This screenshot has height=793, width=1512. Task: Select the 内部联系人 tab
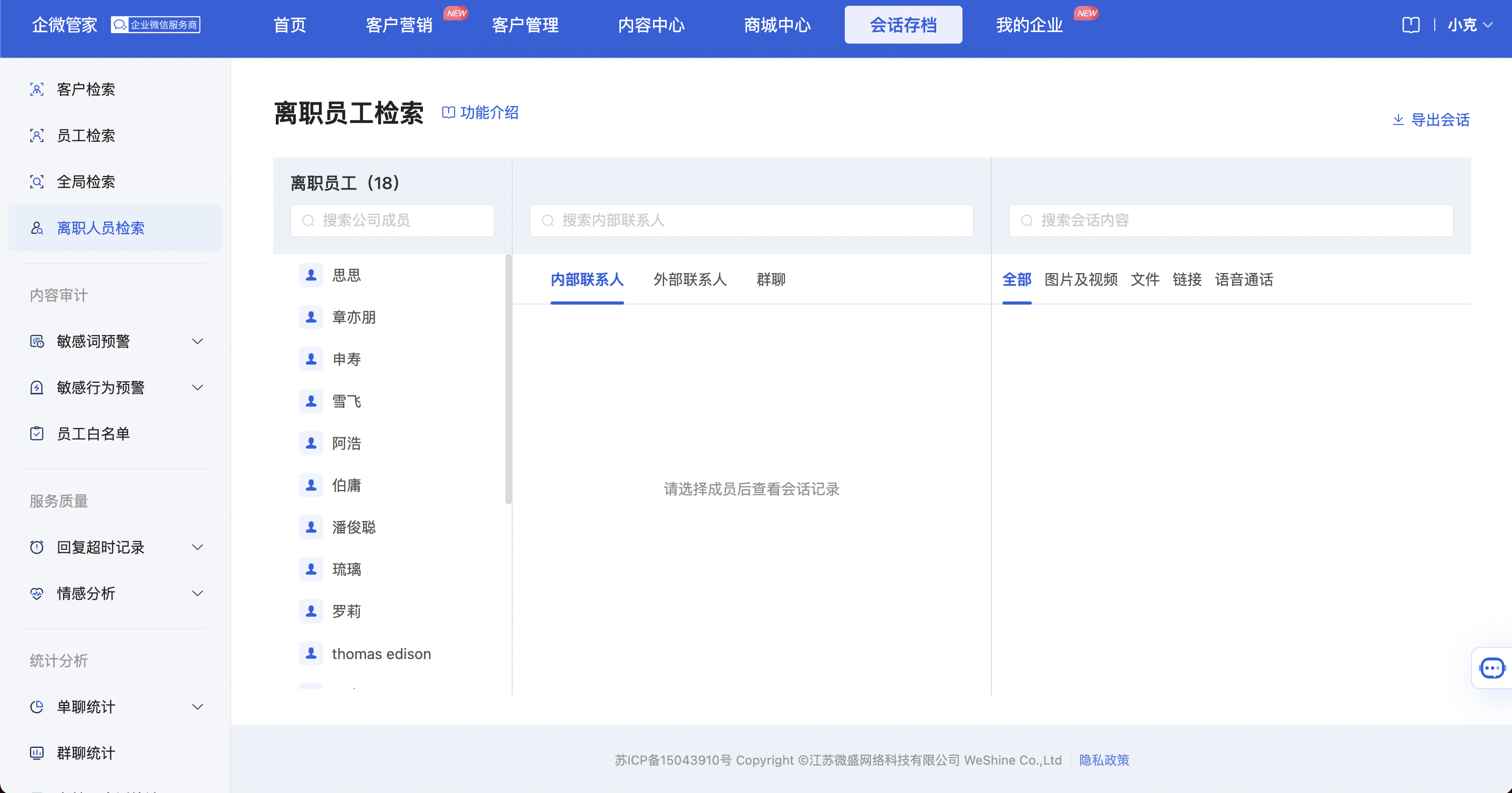[x=587, y=280]
